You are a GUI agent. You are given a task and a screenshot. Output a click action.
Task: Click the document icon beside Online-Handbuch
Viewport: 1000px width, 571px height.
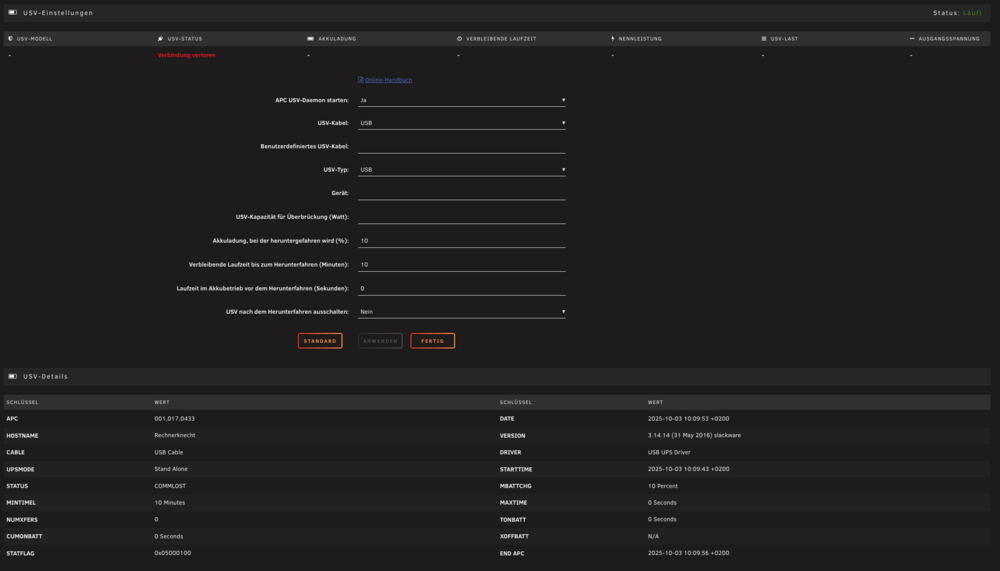click(360, 80)
